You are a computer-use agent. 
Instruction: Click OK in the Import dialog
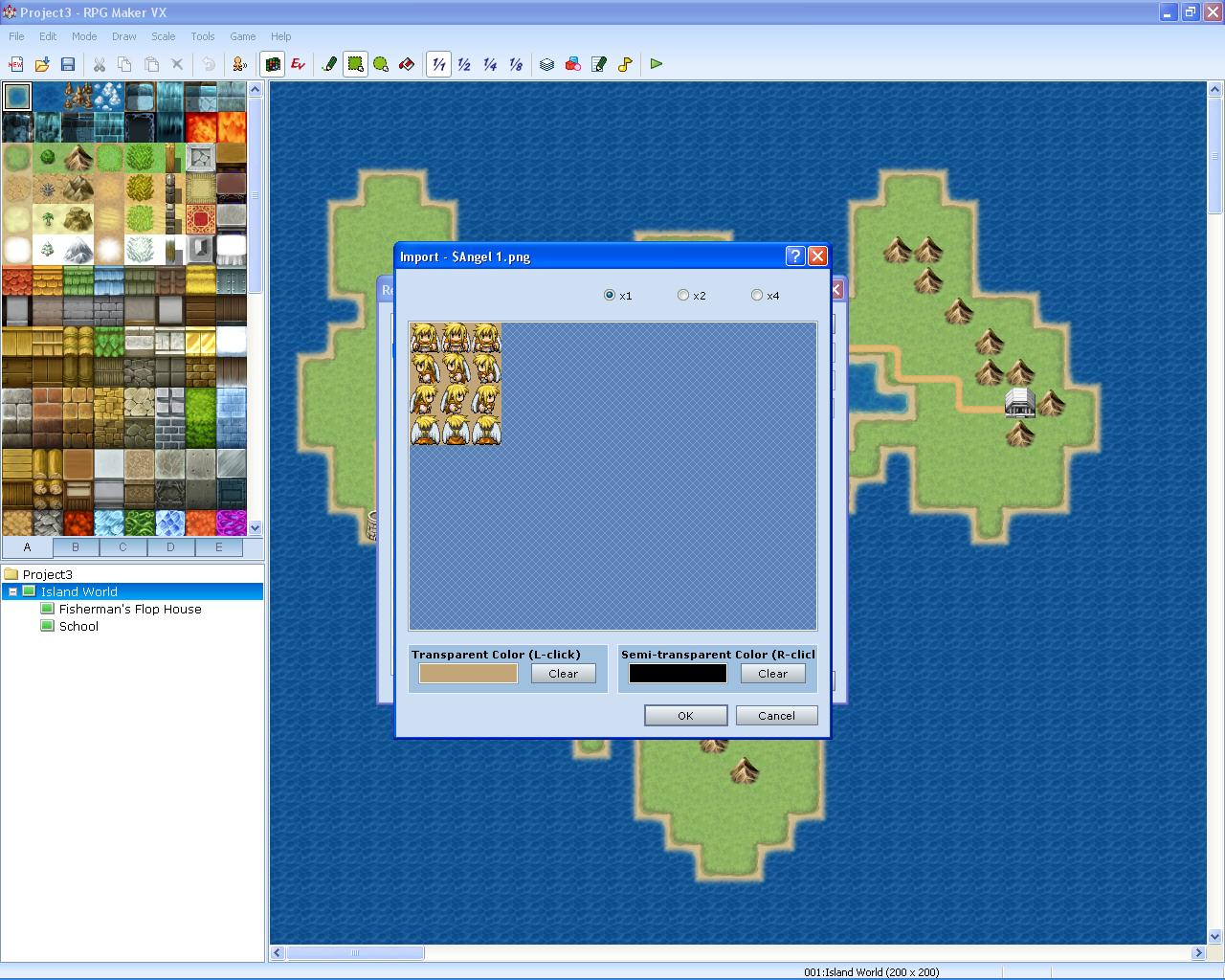[x=685, y=716]
